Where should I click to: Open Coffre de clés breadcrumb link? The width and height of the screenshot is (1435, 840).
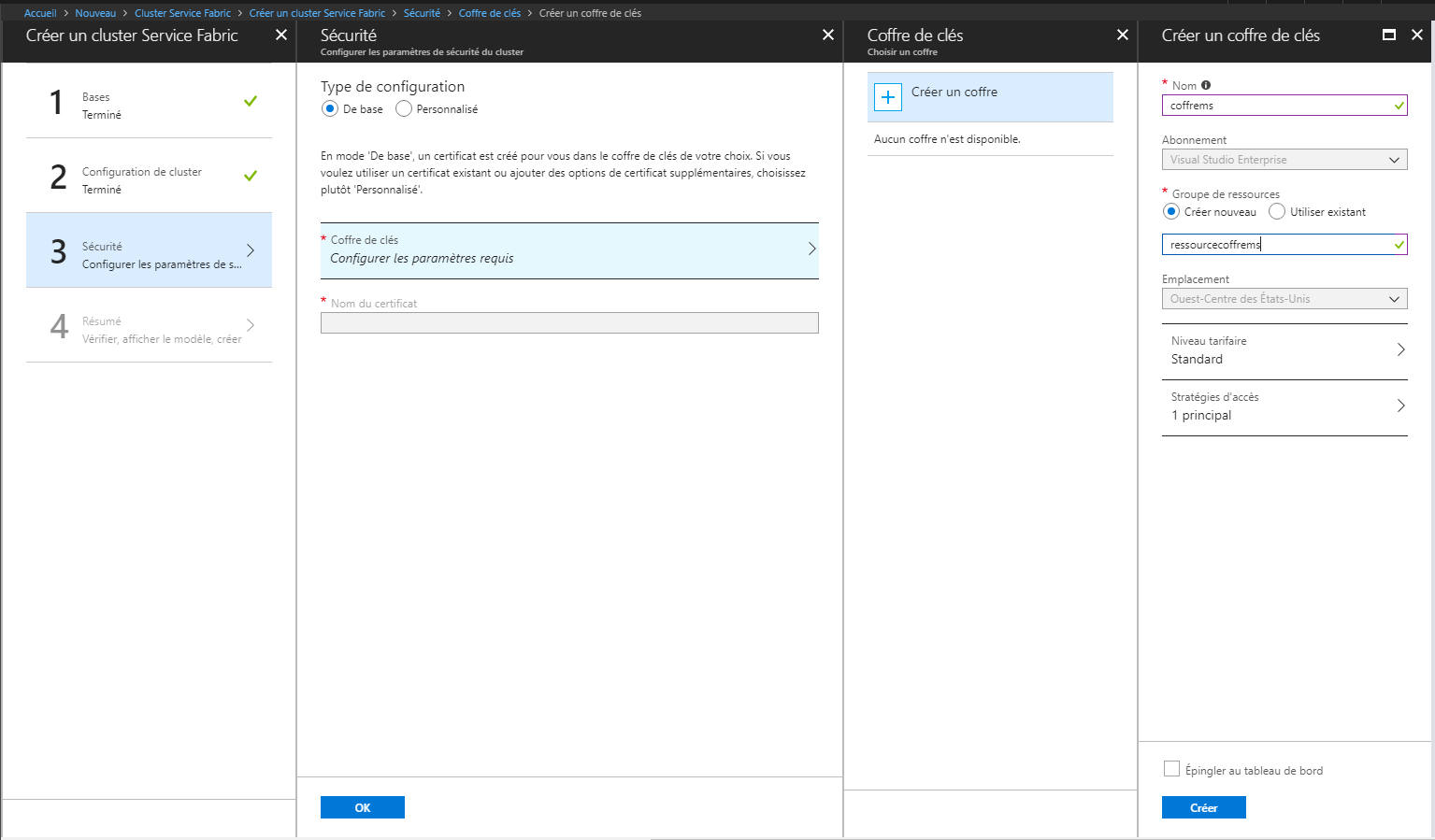pyautogui.click(x=490, y=13)
